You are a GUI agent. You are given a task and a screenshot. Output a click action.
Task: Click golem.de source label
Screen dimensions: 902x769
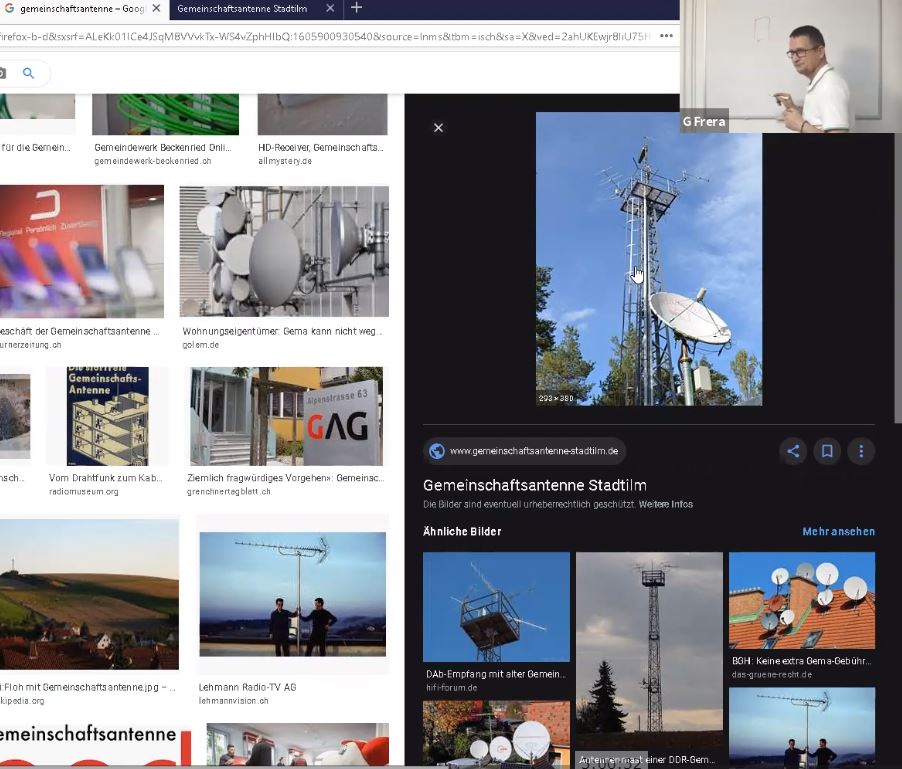pyautogui.click(x=201, y=345)
